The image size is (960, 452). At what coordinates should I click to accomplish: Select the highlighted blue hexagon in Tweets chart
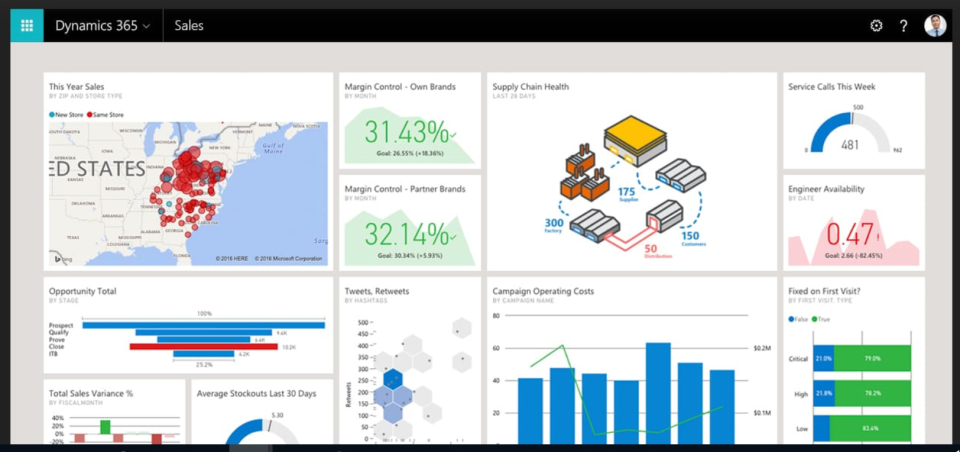click(393, 378)
